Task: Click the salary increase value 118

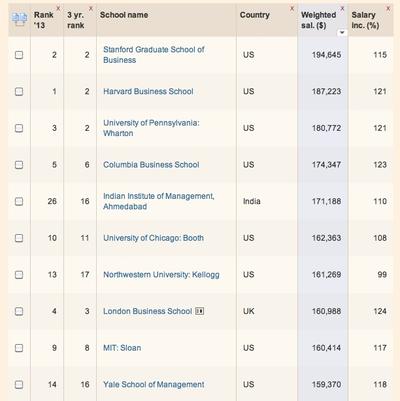Action: click(x=380, y=384)
